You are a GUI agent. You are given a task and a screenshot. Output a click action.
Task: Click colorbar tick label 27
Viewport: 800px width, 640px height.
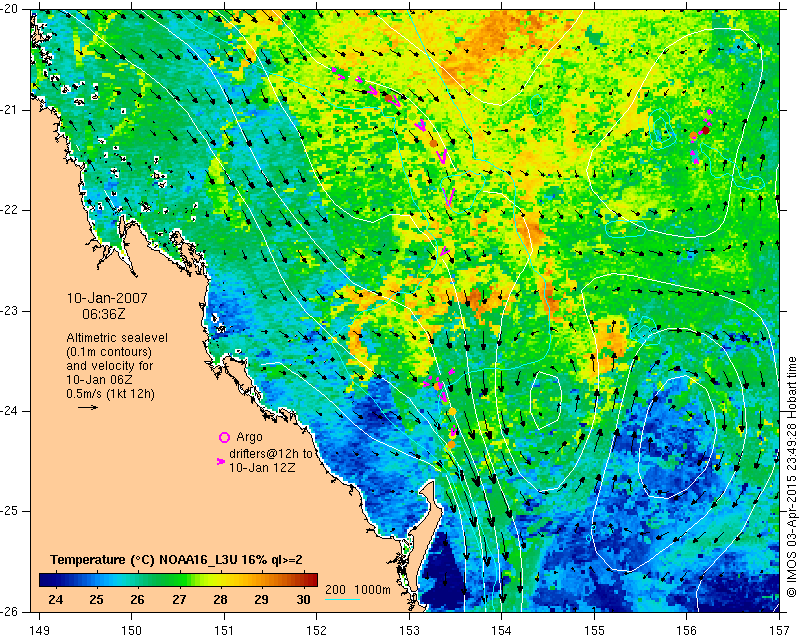[179, 600]
